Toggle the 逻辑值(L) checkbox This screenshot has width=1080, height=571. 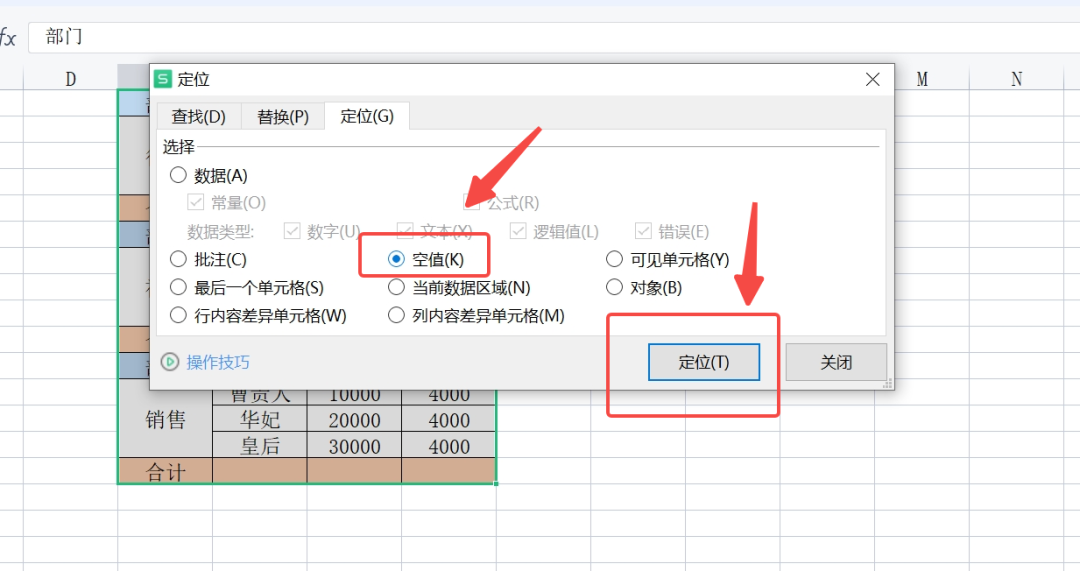coord(518,231)
